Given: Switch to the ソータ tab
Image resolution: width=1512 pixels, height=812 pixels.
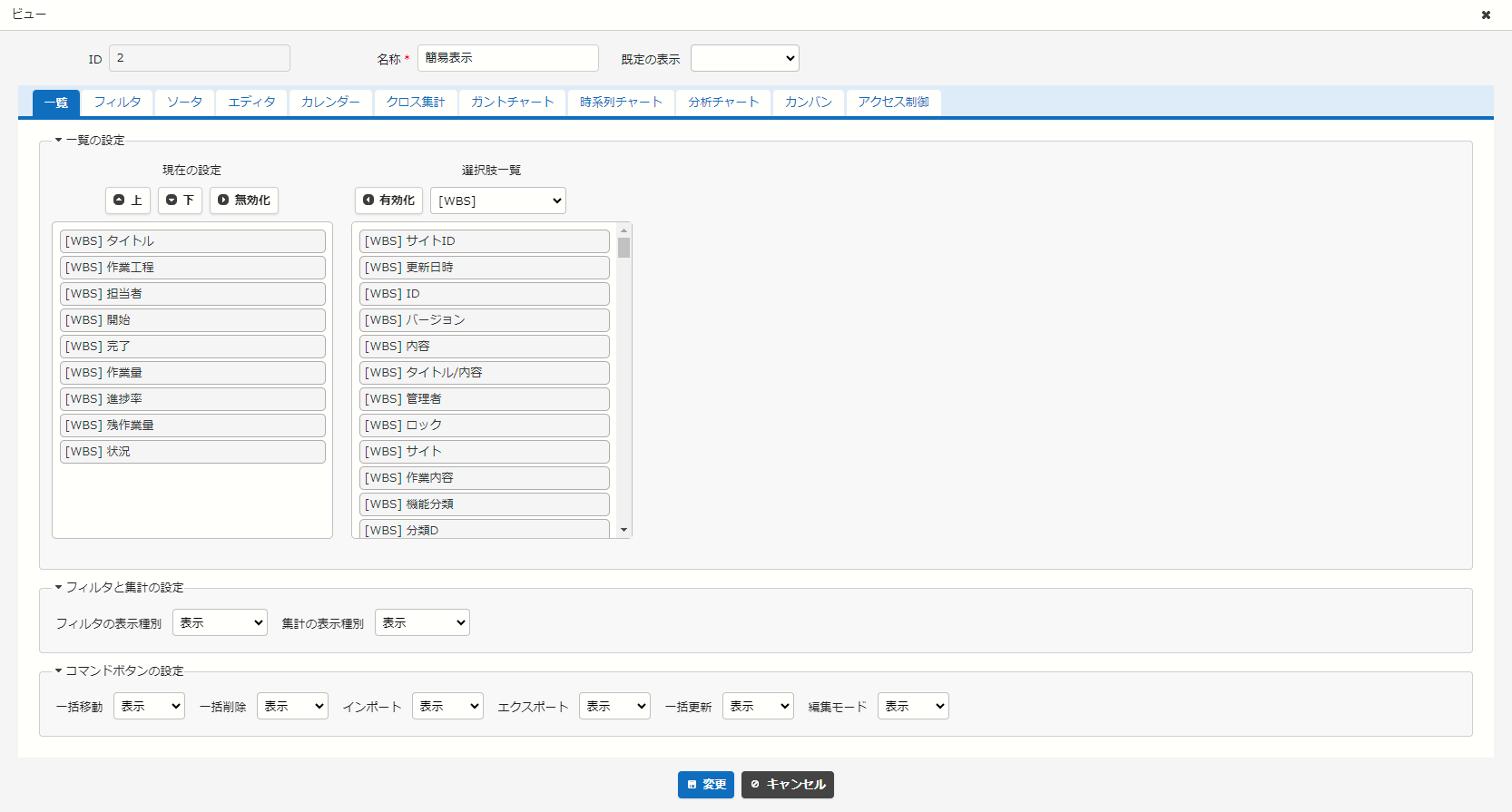Looking at the screenshot, I should 184,103.
